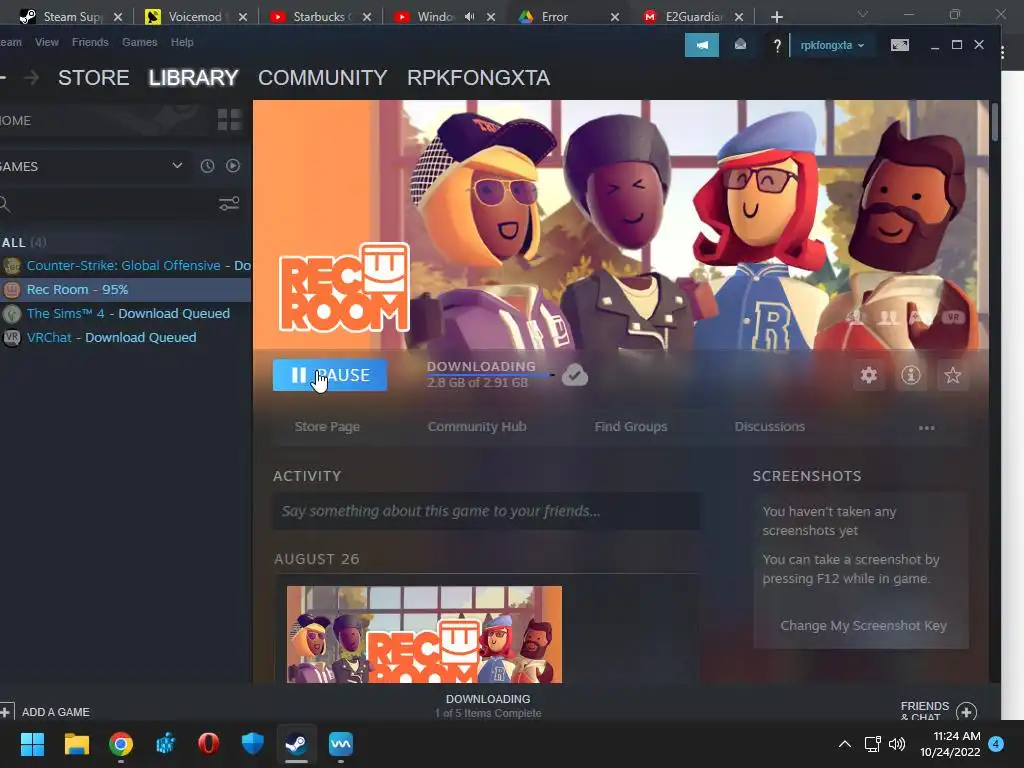Open the advanced filter sliders icon
Screen dimensions: 1024x768
[229, 204]
